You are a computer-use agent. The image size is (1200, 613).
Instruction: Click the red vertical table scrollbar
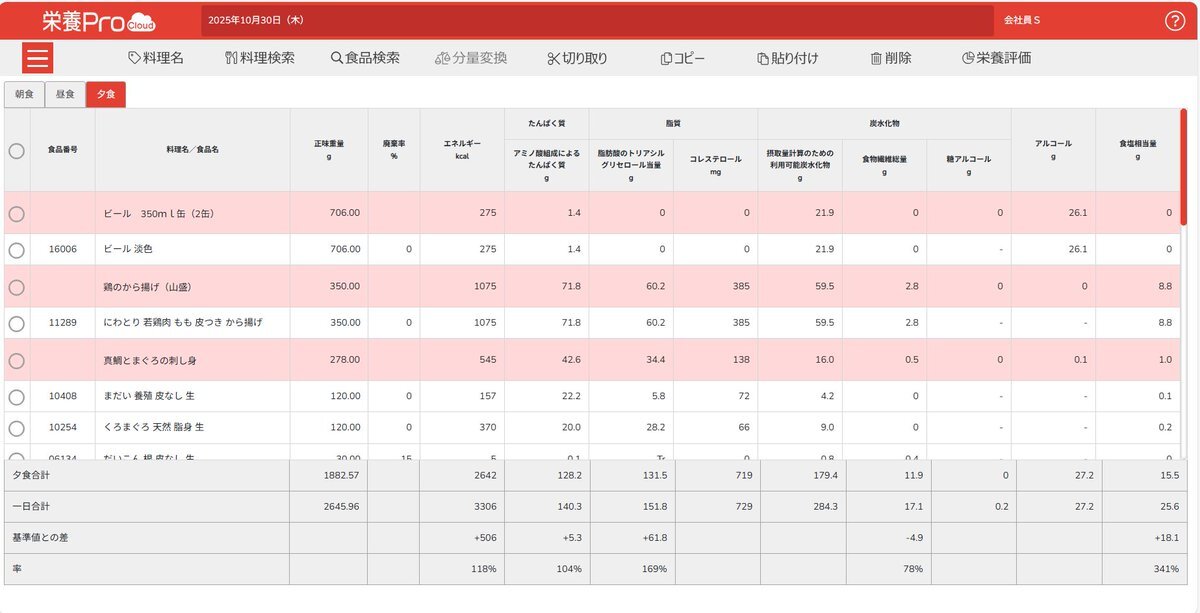pyautogui.click(x=1184, y=166)
